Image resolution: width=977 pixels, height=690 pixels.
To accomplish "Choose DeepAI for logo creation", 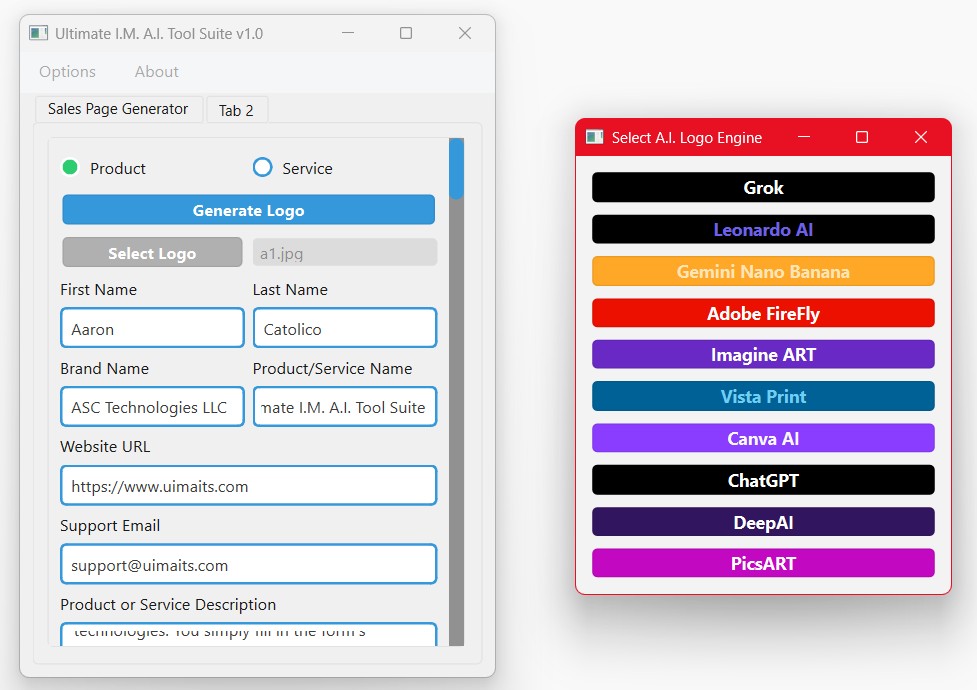I will (x=762, y=522).
